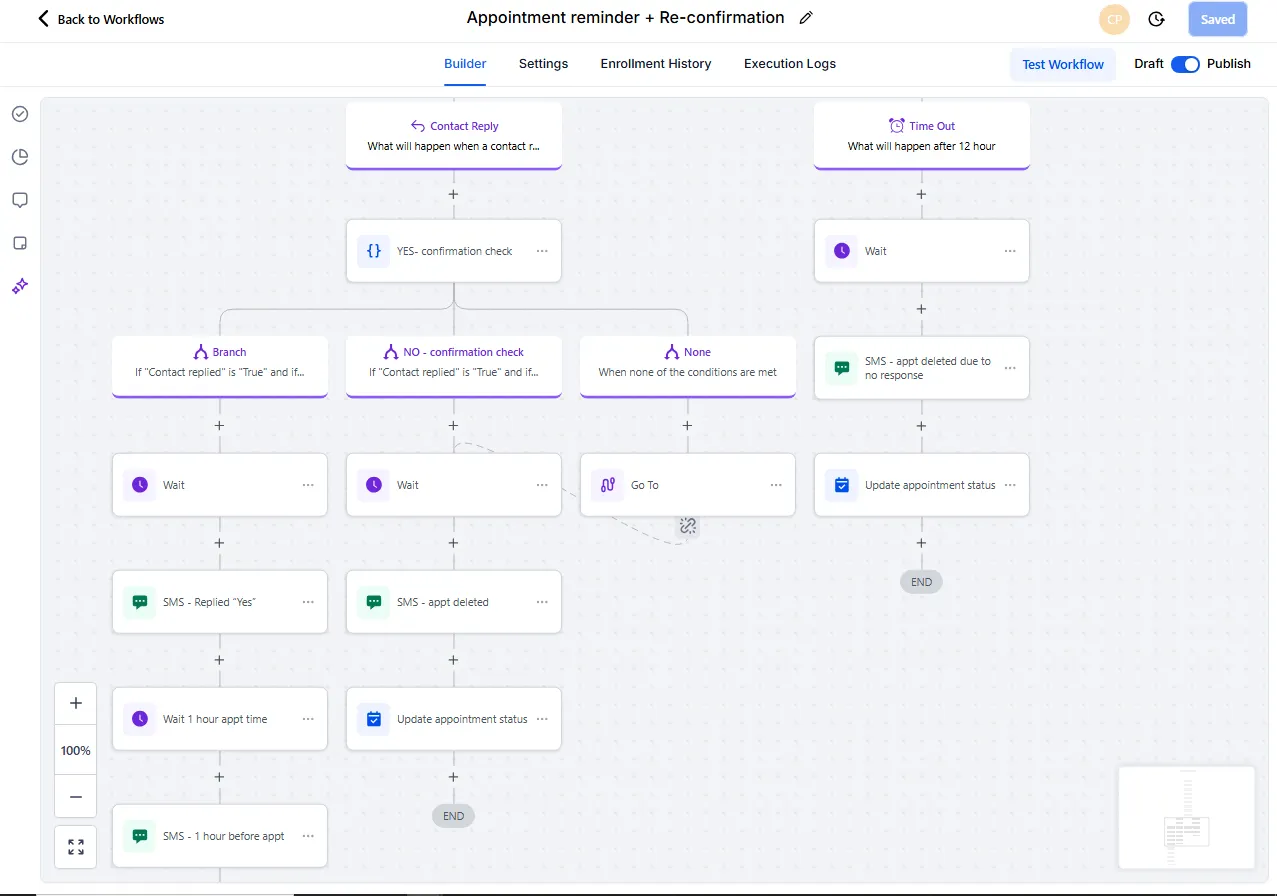The width and height of the screenshot is (1277, 896).
Task: Go Back to Workflows
Action: [x=100, y=19]
